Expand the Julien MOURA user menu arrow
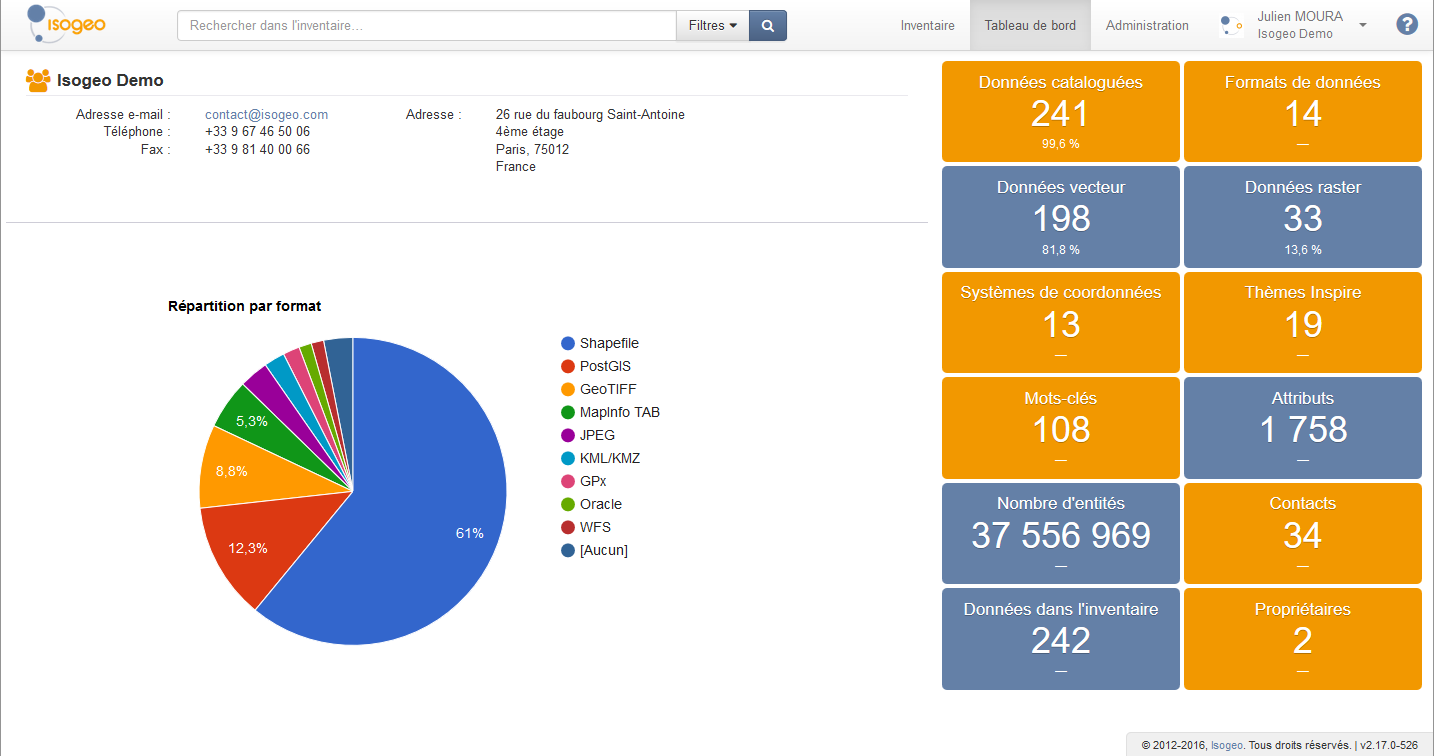 1363,25
